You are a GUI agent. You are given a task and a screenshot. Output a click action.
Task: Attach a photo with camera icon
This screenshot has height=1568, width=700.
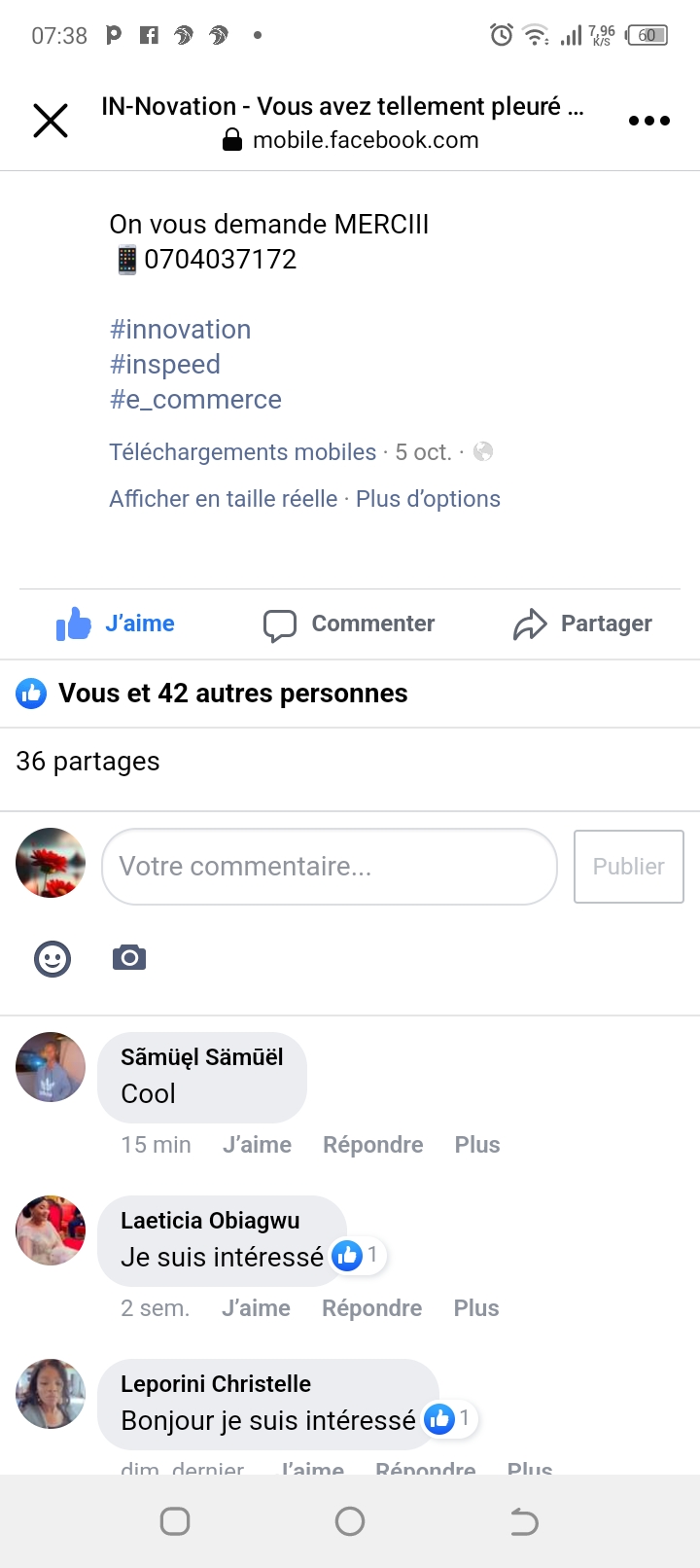click(129, 958)
